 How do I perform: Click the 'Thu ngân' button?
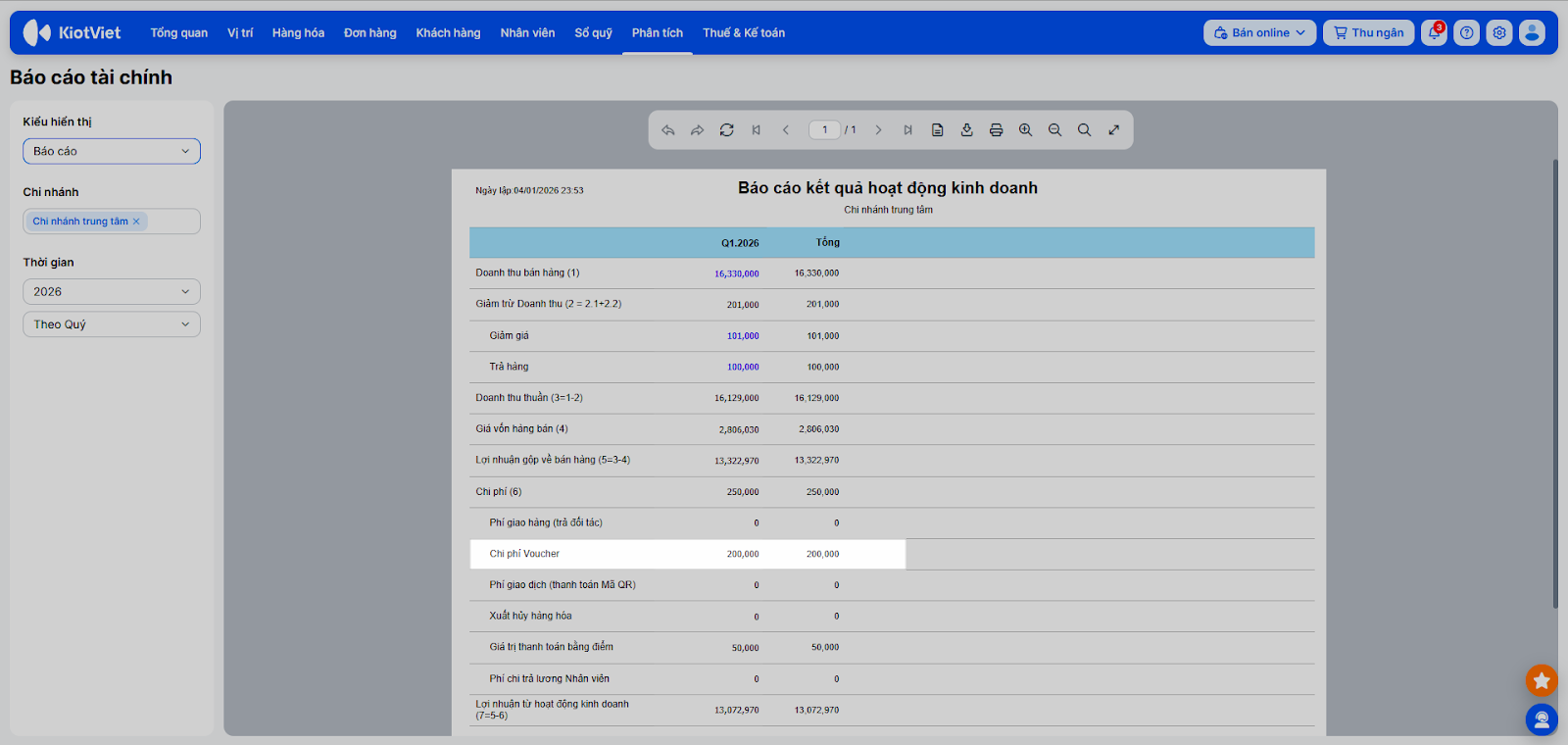coord(1368,33)
